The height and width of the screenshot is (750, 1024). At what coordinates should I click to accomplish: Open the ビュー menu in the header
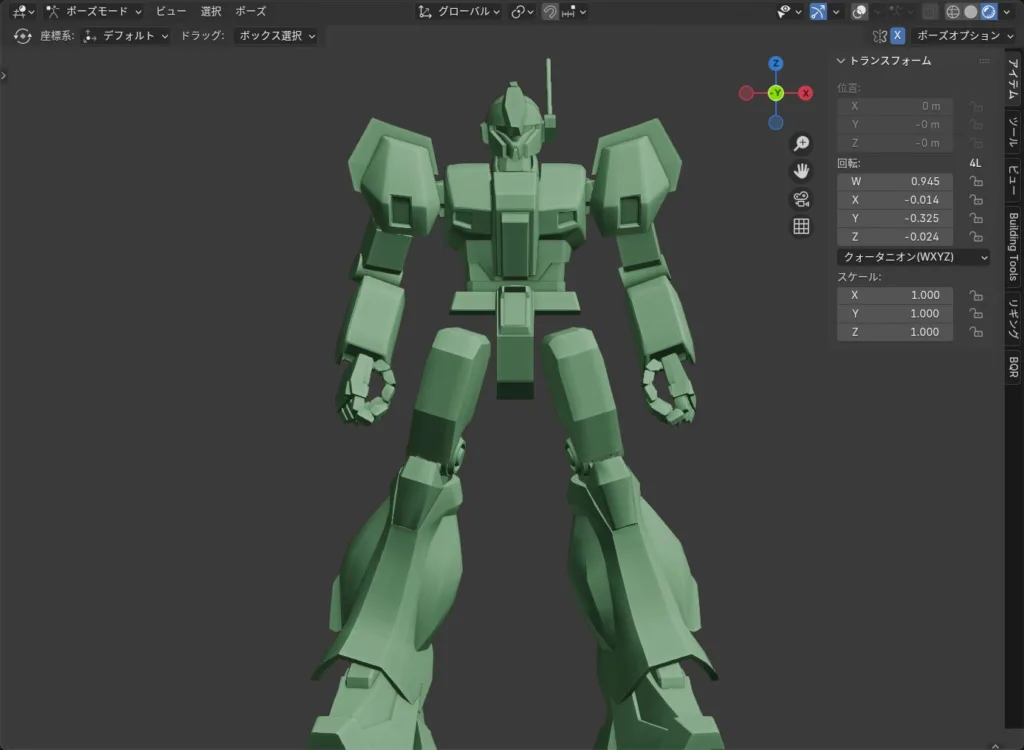point(170,12)
